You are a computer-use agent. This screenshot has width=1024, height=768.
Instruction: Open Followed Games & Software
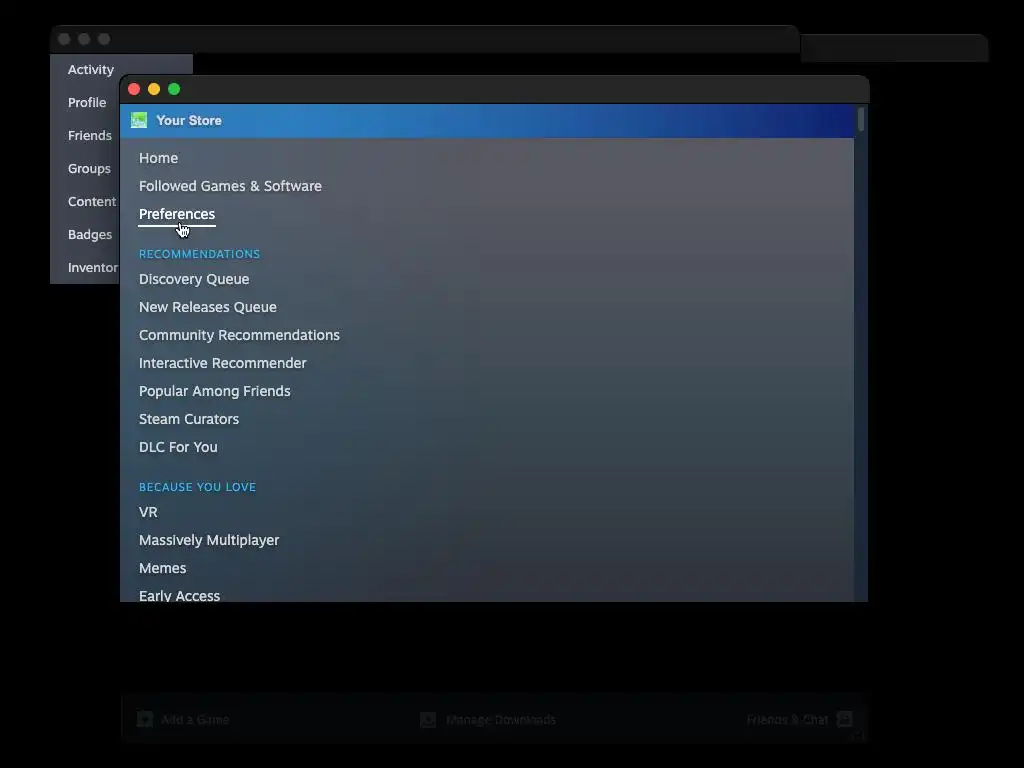pyautogui.click(x=230, y=186)
